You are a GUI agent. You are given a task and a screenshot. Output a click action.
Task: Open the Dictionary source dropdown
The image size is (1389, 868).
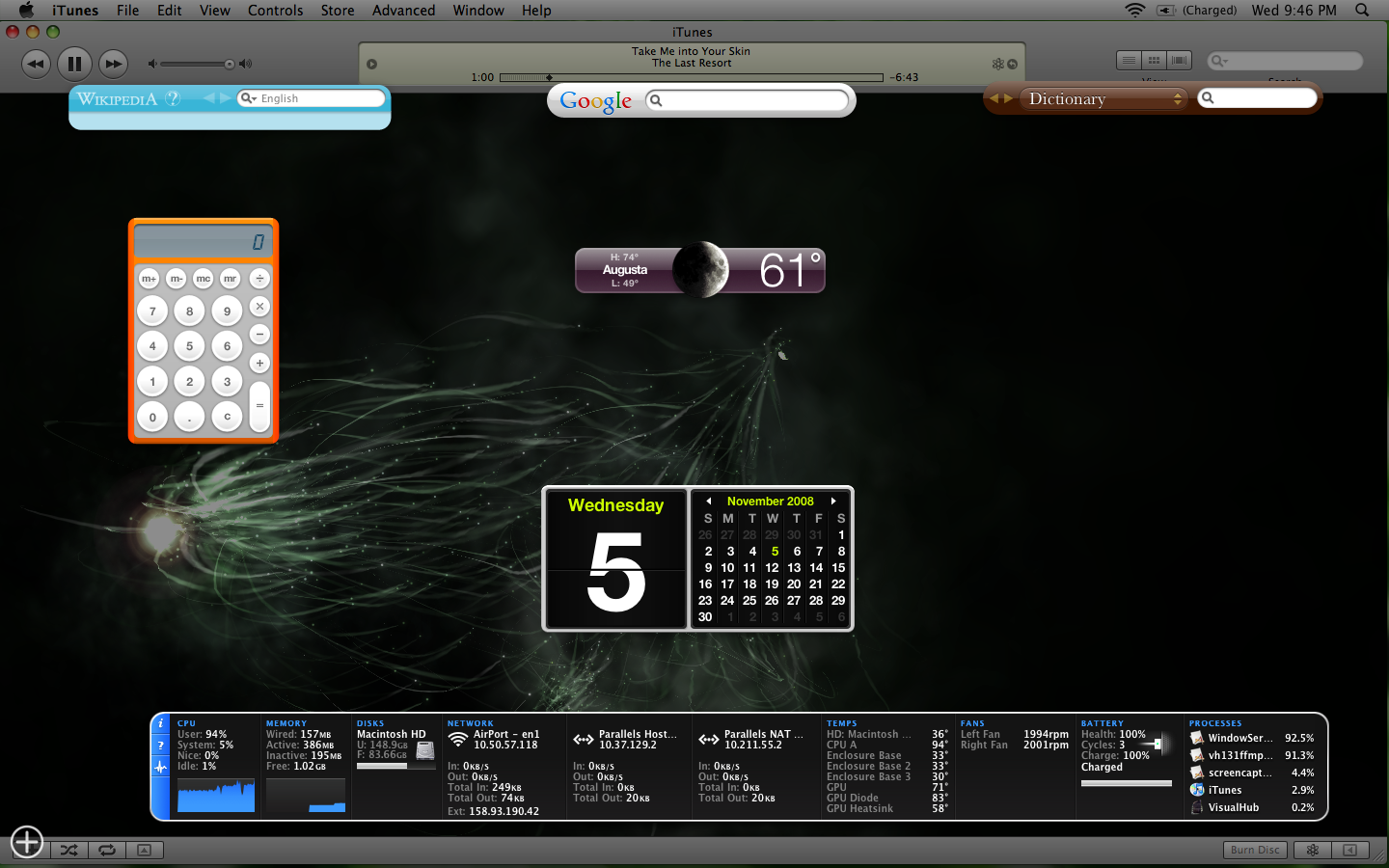tap(1105, 98)
